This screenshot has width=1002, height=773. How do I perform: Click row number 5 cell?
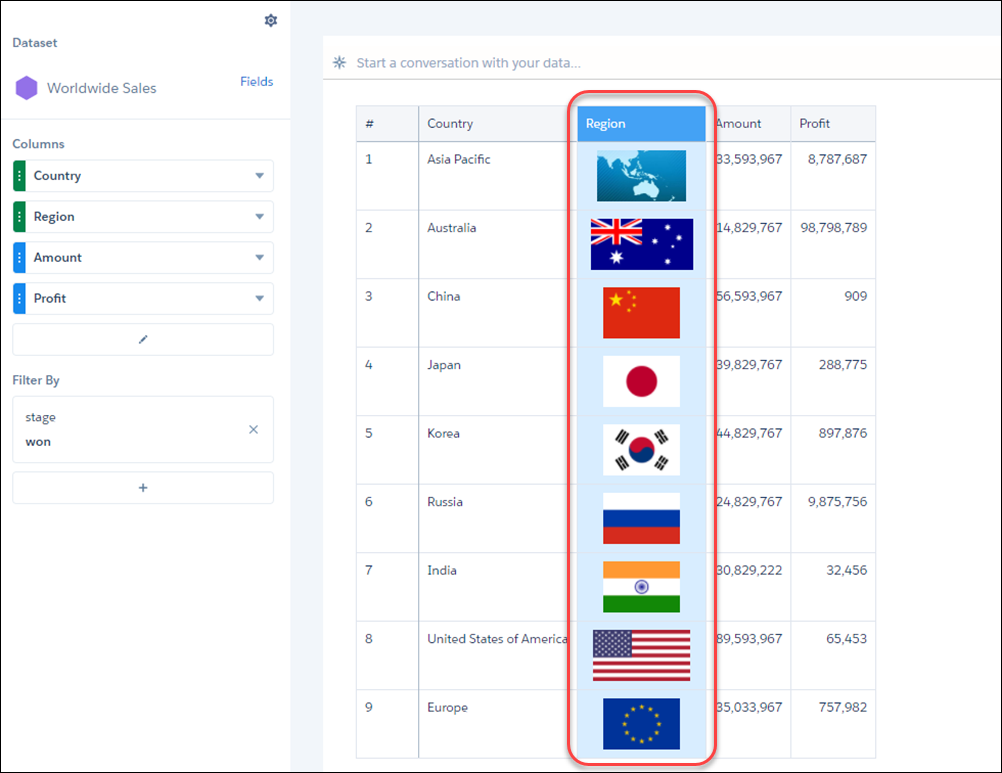[x=387, y=450]
